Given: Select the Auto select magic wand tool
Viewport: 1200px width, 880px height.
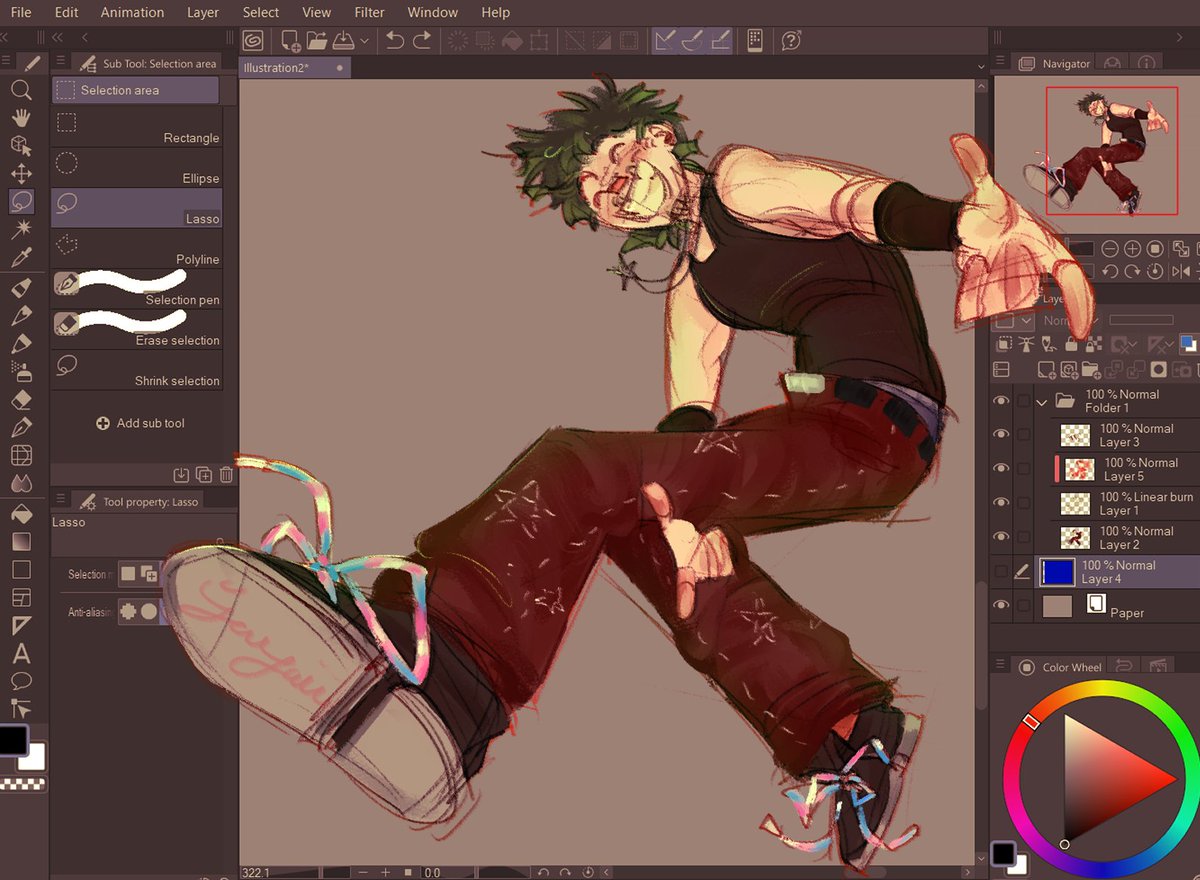Looking at the screenshot, I should [x=21, y=229].
